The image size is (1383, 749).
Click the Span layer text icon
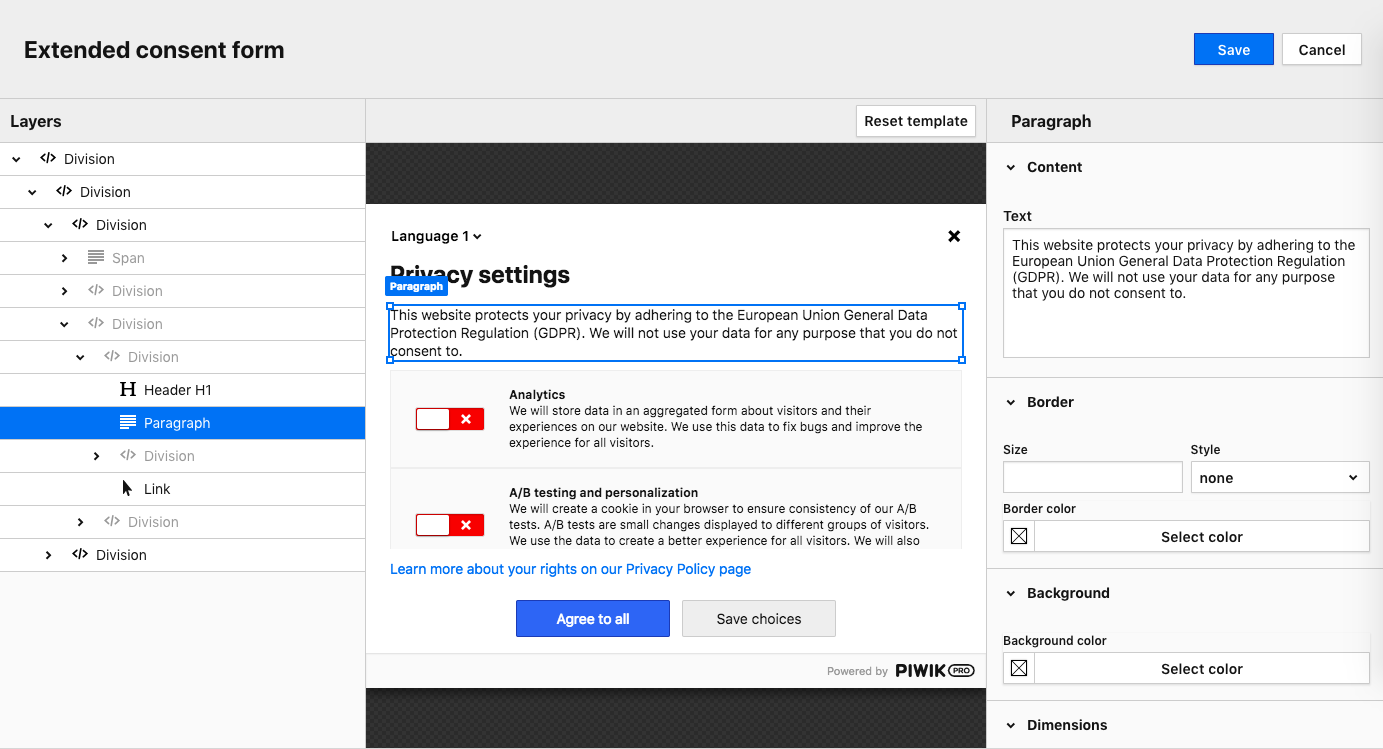[95, 257]
